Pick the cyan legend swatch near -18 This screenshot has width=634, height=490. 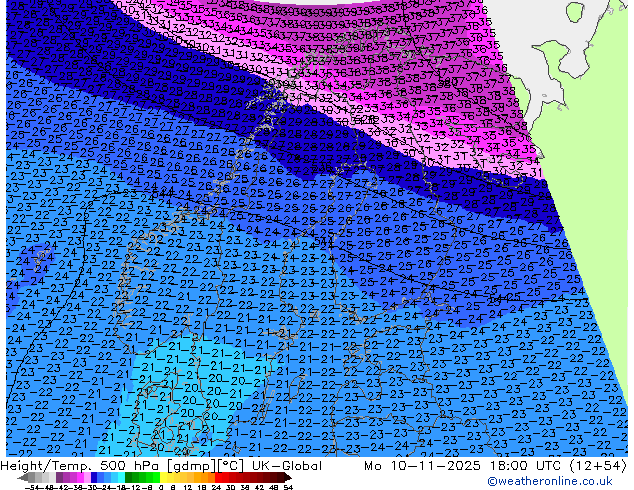(x=121, y=477)
